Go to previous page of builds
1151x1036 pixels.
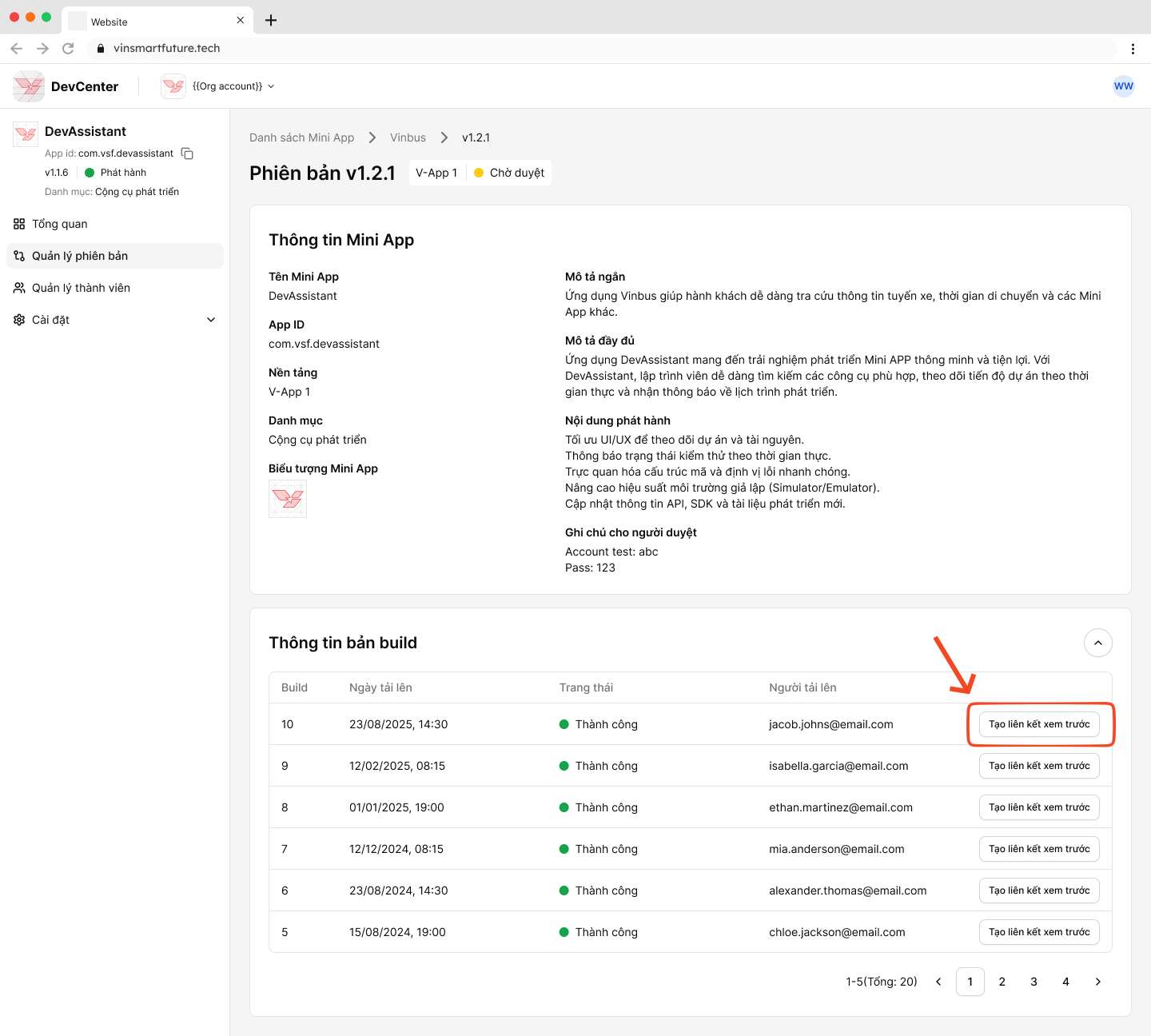click(x=938, y=982)
